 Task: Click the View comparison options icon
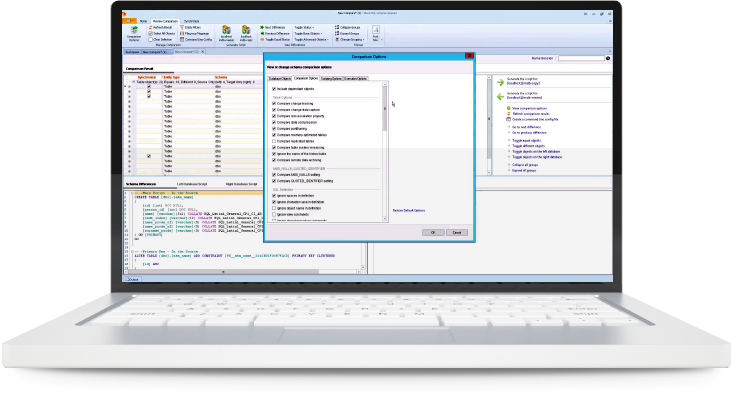[x=509, y=108]
